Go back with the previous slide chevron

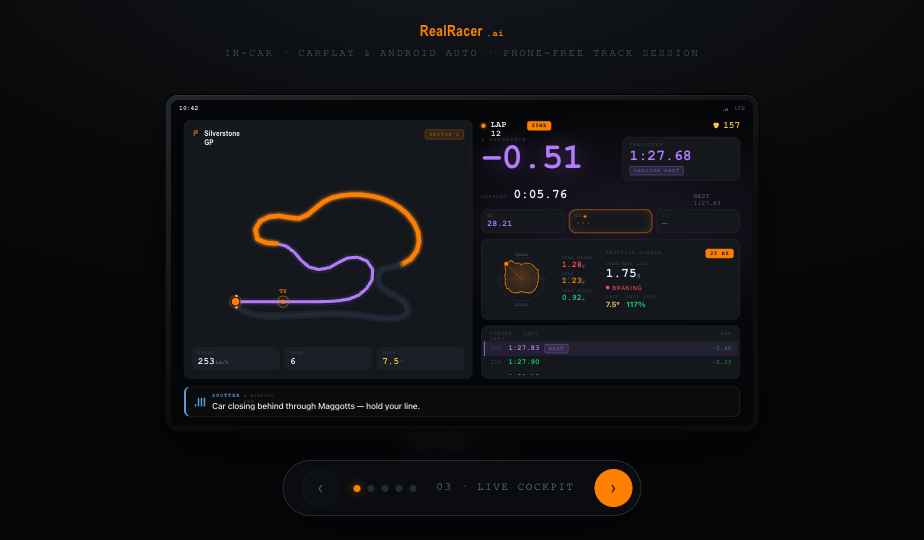pyautogui.click(x=320, y=488)
